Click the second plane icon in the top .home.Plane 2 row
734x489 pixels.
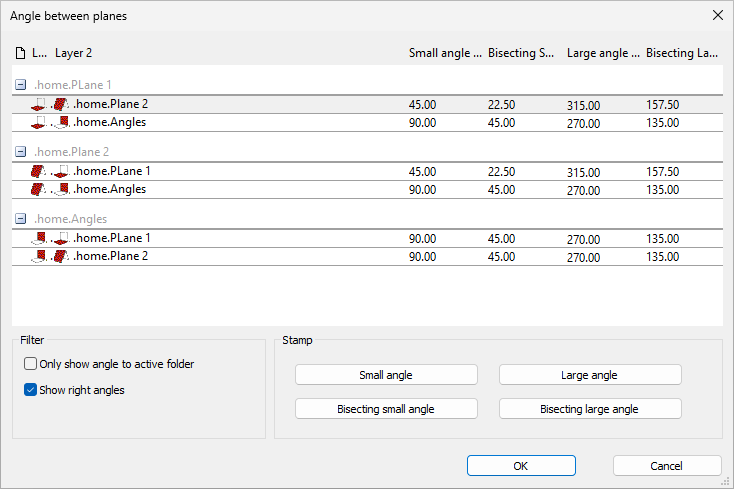point(61,104)
